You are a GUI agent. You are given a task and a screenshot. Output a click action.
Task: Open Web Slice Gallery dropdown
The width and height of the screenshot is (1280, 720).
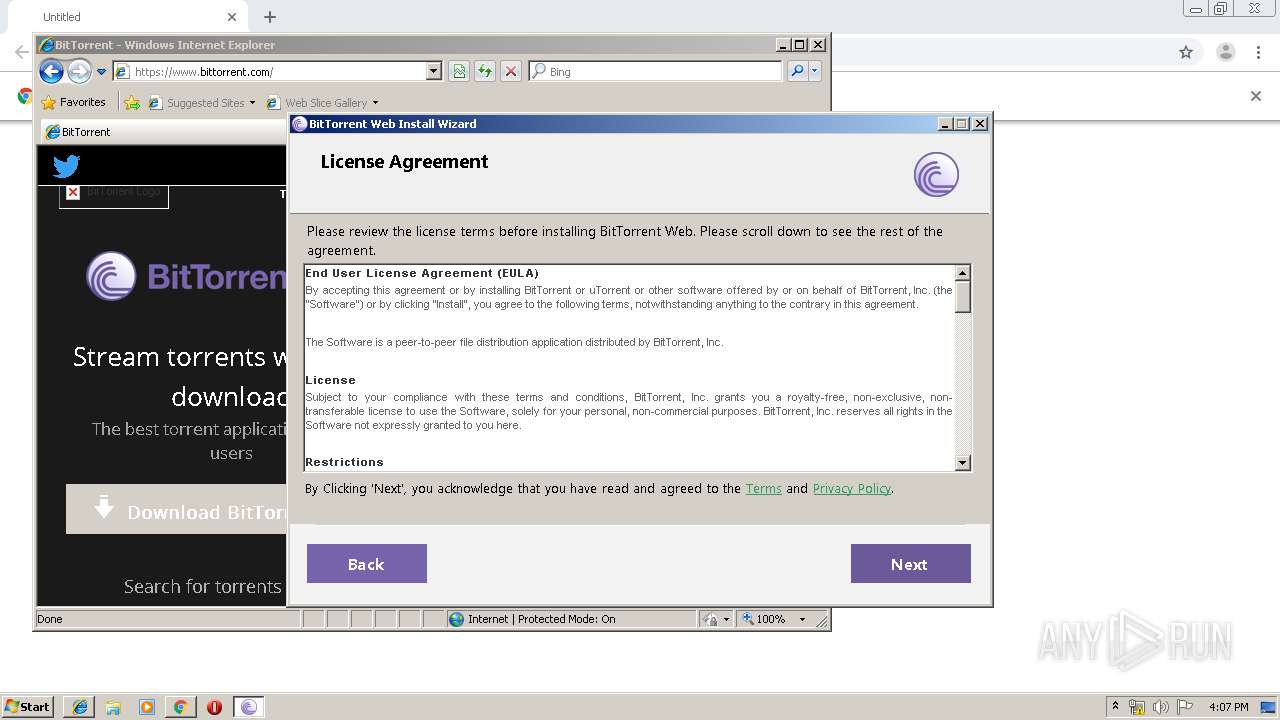(x=322, y=102)
